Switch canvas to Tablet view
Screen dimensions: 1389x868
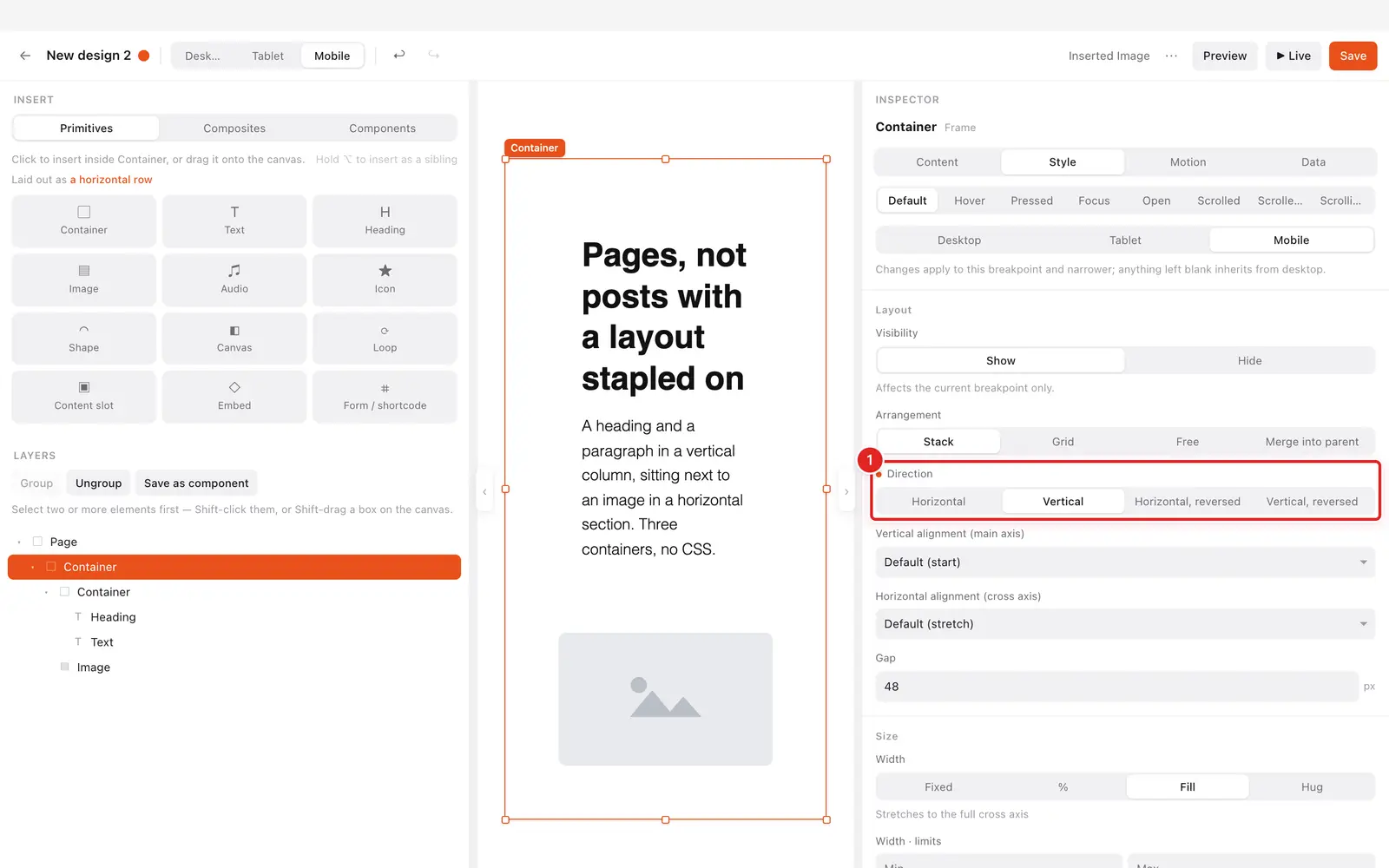pyautogui.click(x=267, y=56)
